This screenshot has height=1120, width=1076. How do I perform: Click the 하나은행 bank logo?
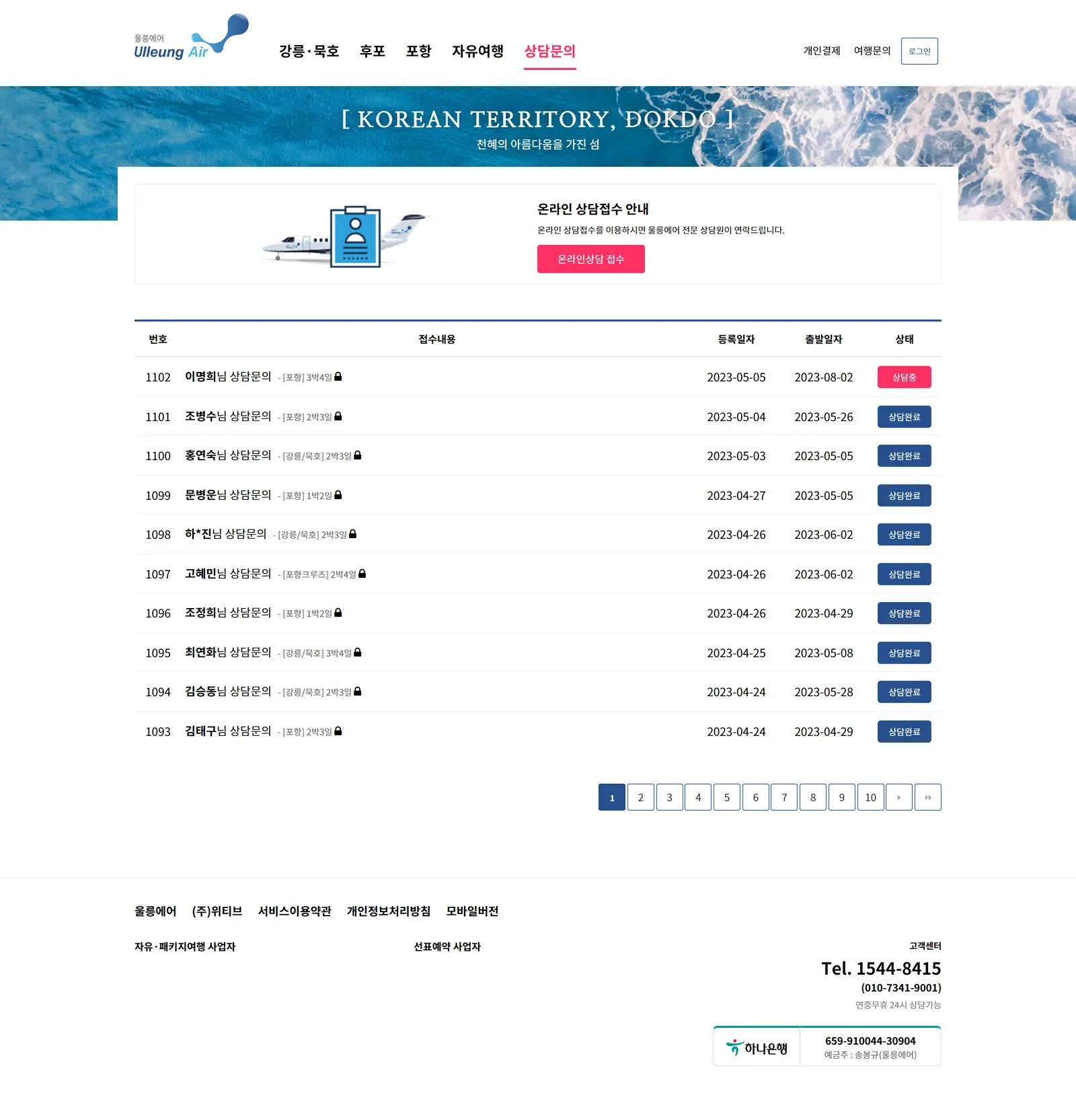pos(757,1047)
